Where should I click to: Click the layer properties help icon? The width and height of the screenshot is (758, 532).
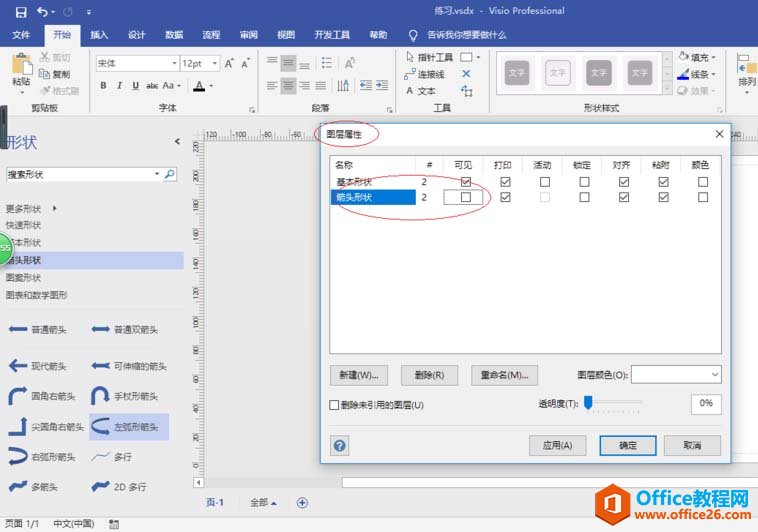tap(340, 445)
